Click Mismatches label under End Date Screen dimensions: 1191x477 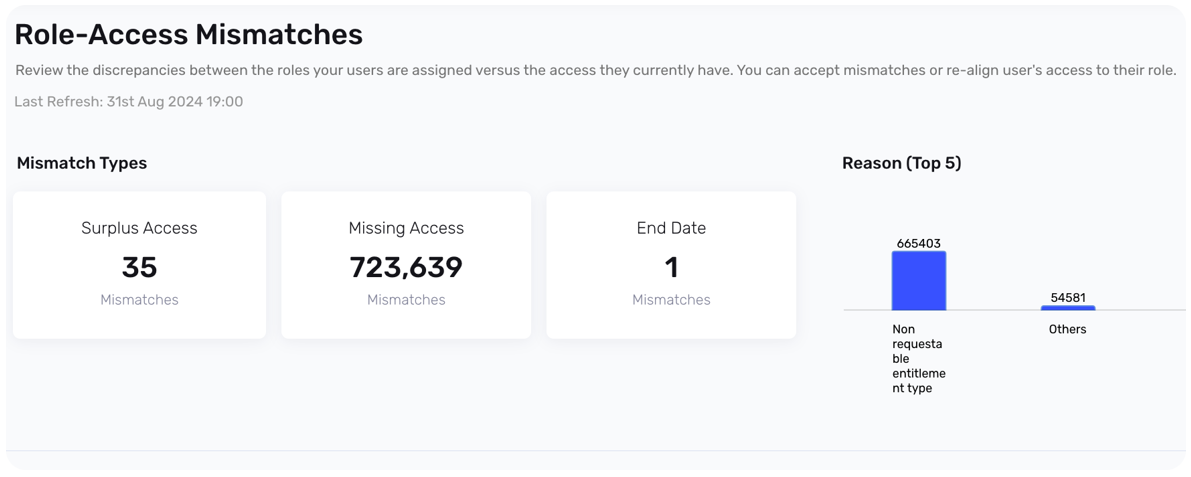(x=671, y=299)
